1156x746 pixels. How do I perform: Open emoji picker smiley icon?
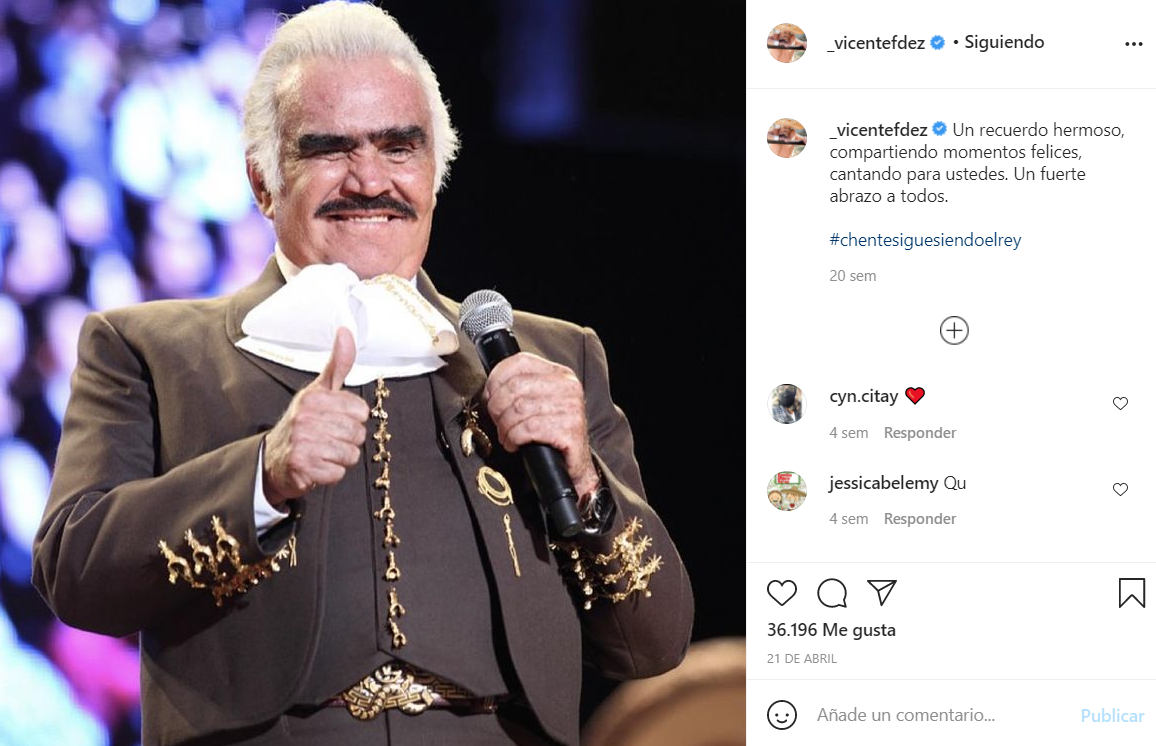point(781,715)
